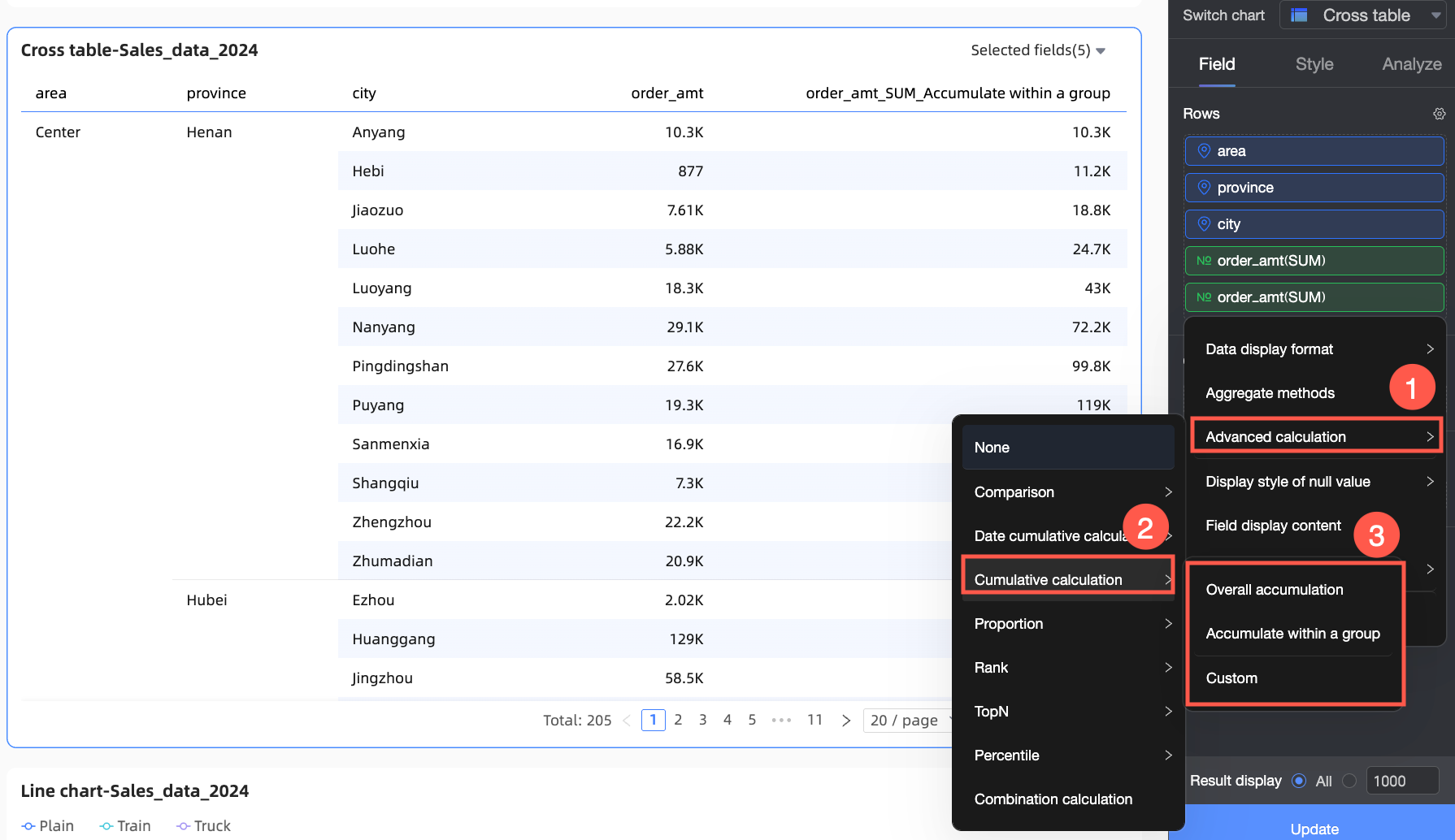
Task: Go to page 11 in pagination
Action: pos(814,721)
